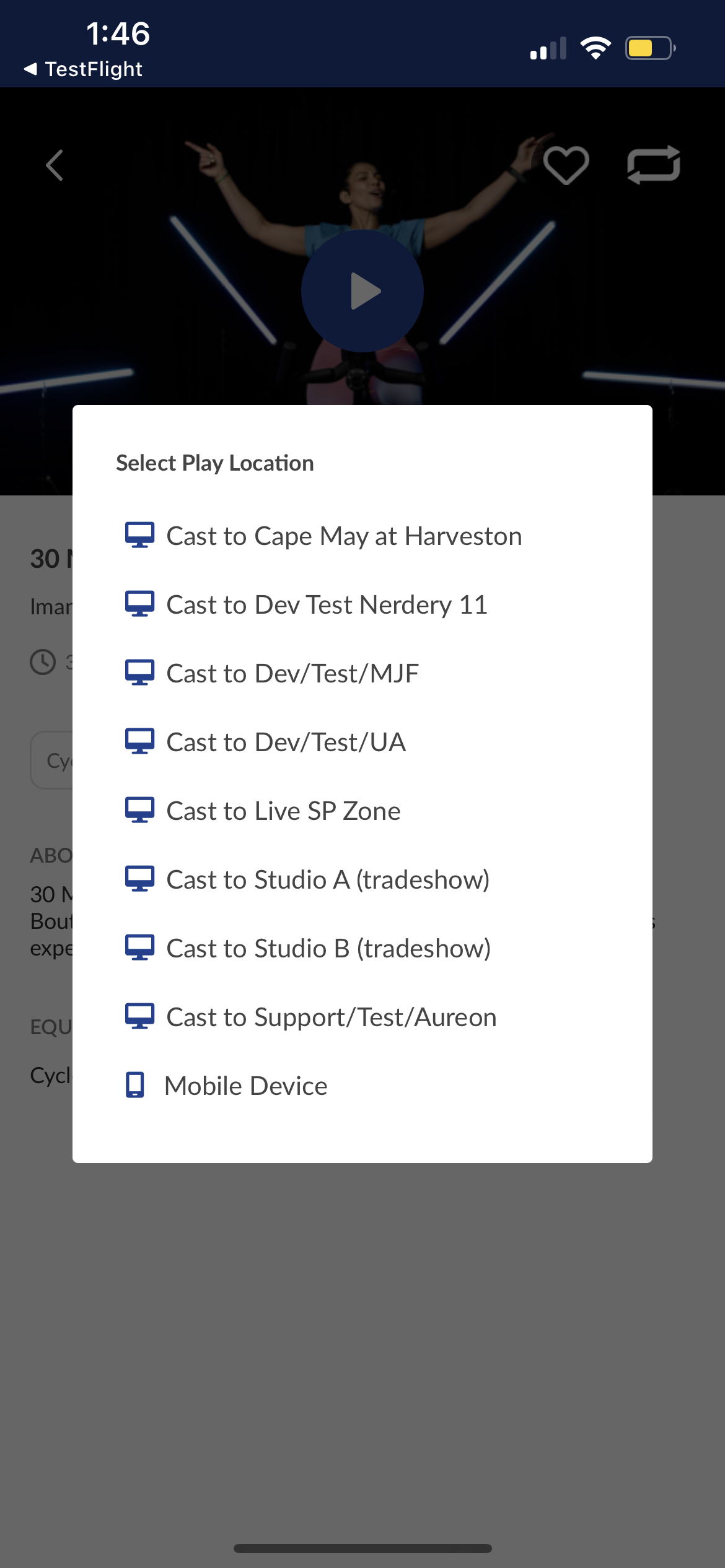The image size is (725, 1568).
Task: Tap the monitor icon beside Support/Test/Aureon
Action: 140,1016
